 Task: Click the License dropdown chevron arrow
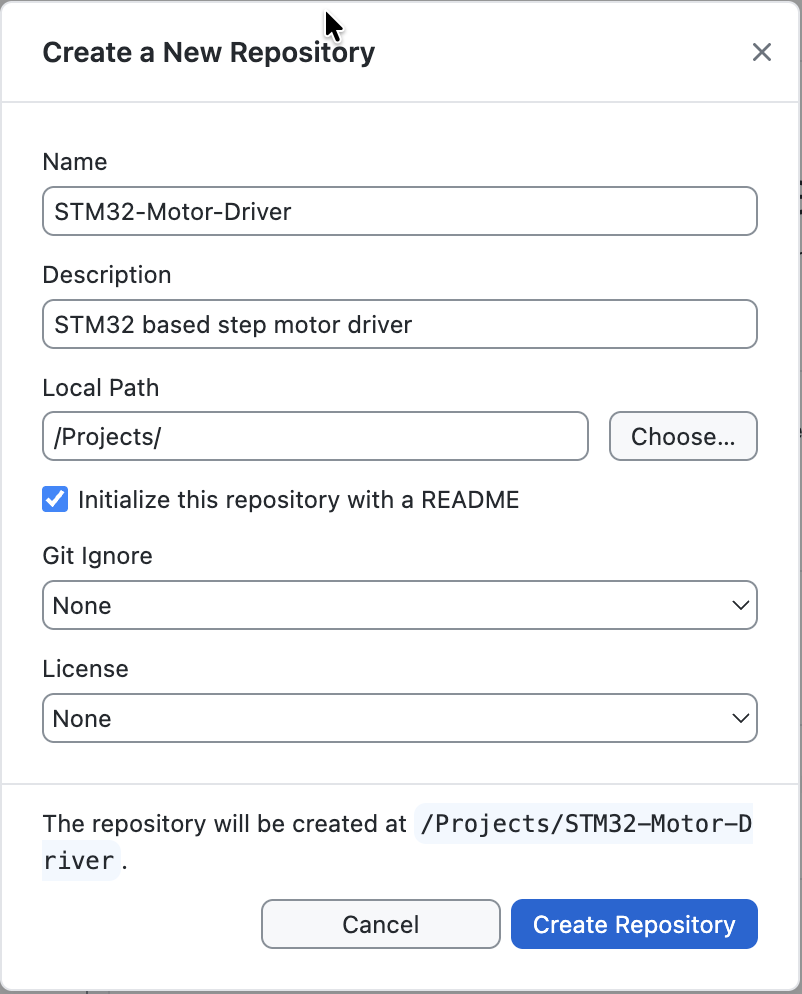pyautogui.click(x=739, y=718)
